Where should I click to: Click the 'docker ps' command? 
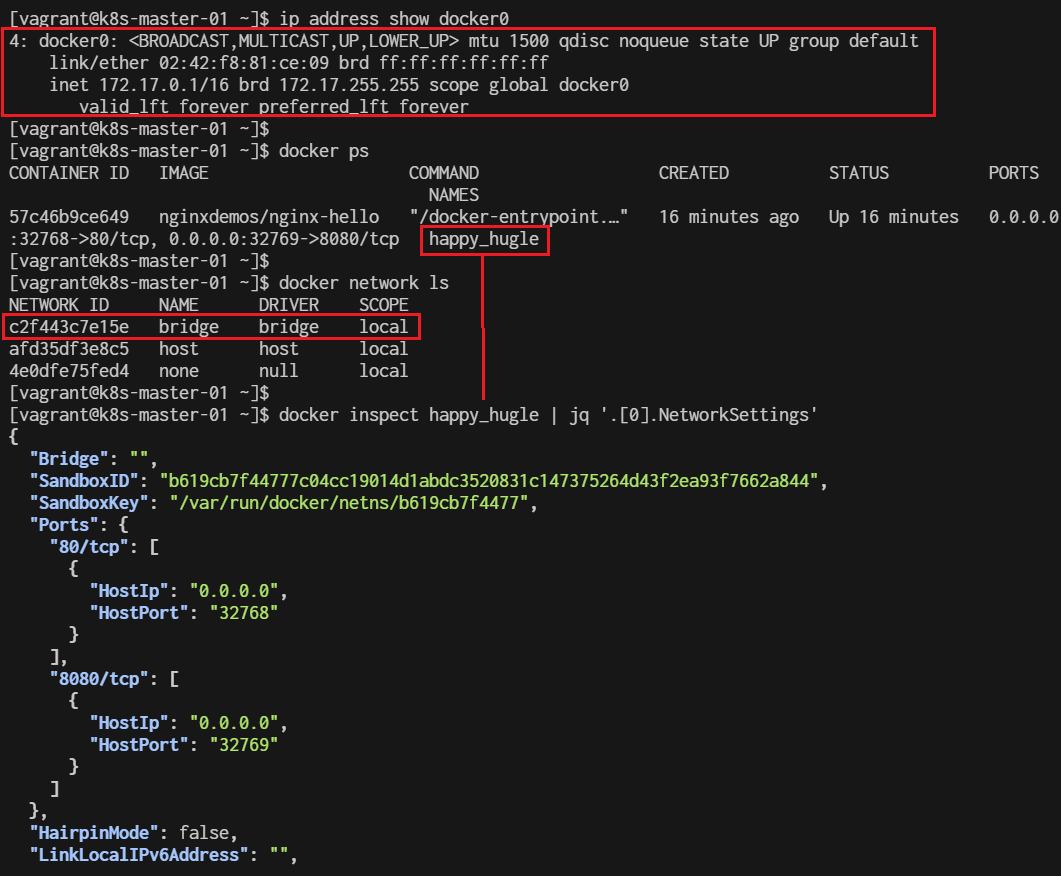click(x=323, y=152)
